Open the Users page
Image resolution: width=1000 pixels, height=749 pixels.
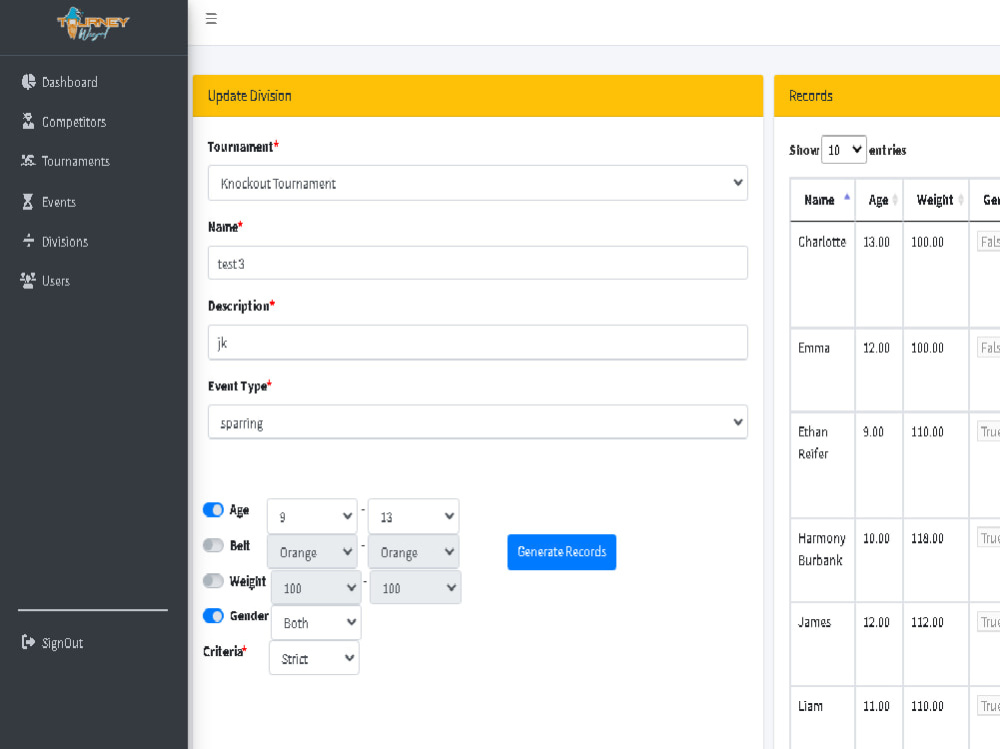pos(56,281)
